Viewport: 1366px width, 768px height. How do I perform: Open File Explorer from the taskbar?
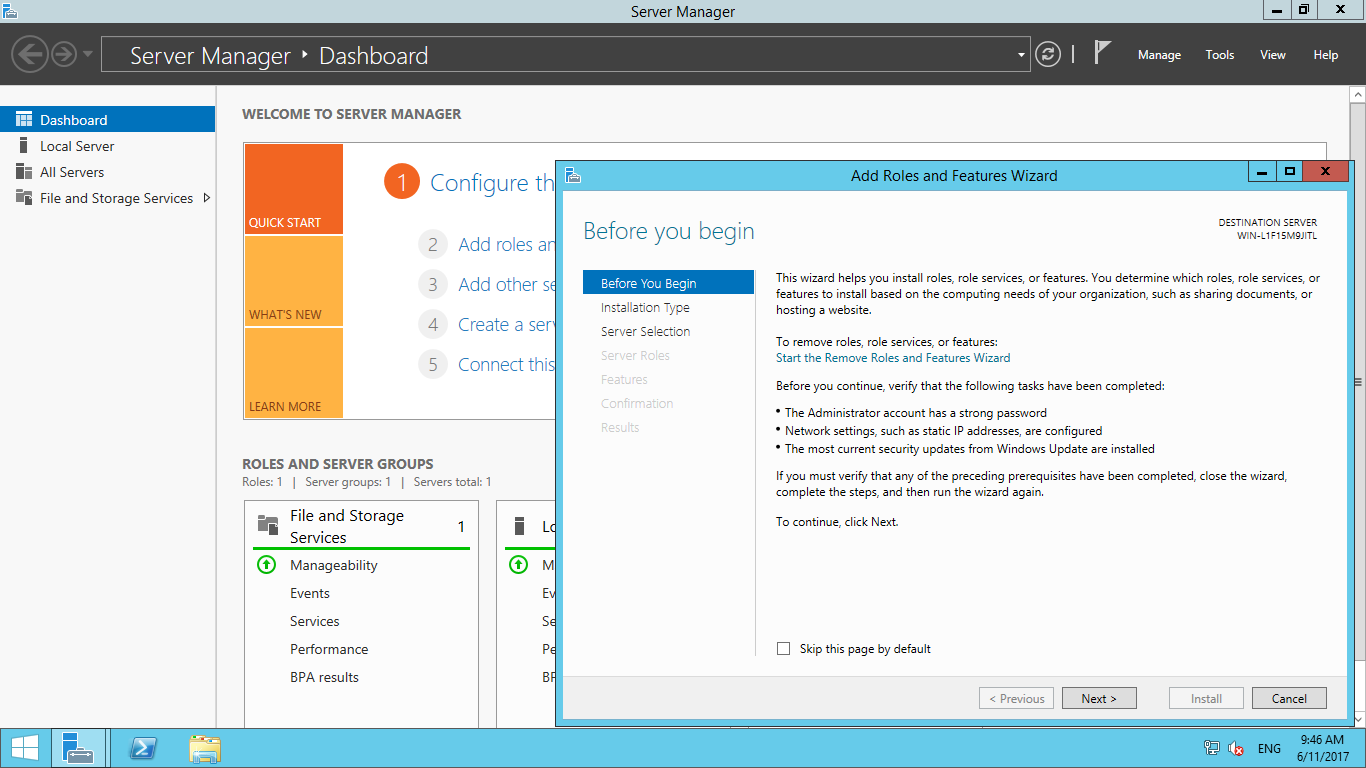pyautogui.click(x=205, y=748)
